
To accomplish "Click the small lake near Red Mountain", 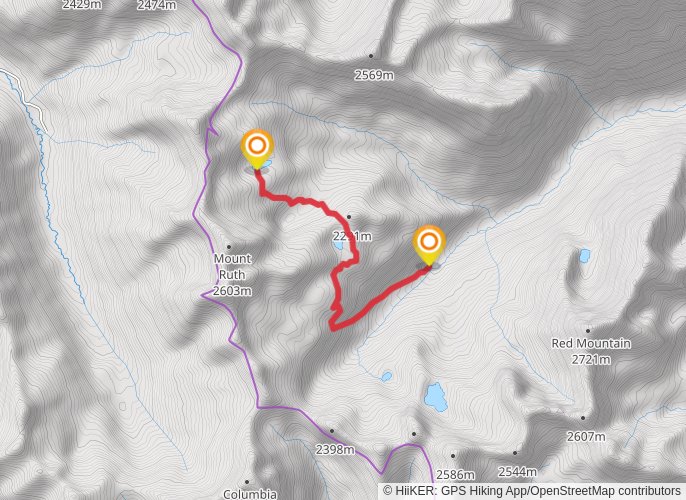I will pos(584,255).
